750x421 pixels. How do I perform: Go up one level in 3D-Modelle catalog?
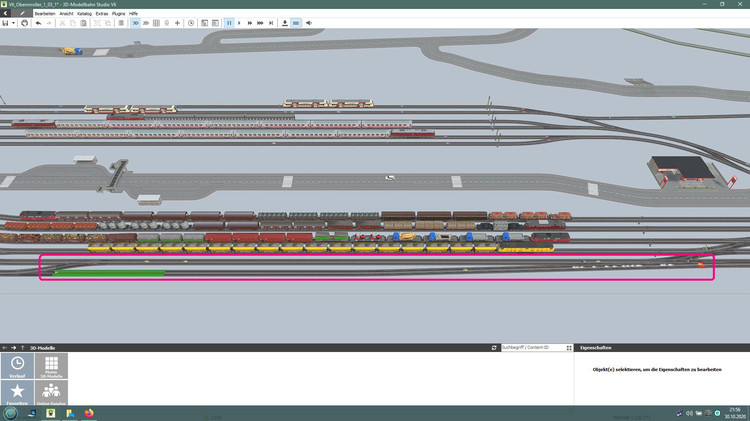point(23,347)
